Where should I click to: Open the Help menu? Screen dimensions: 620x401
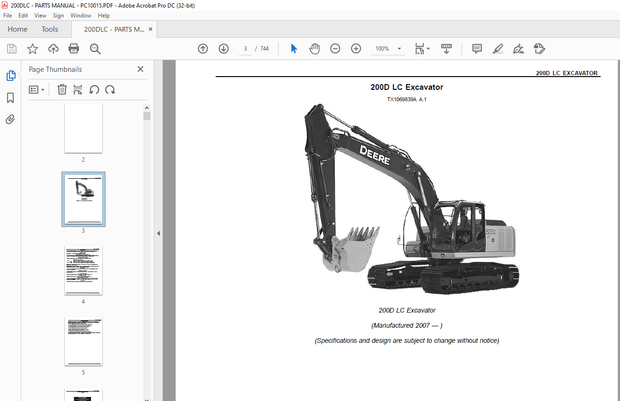(104, 15)
